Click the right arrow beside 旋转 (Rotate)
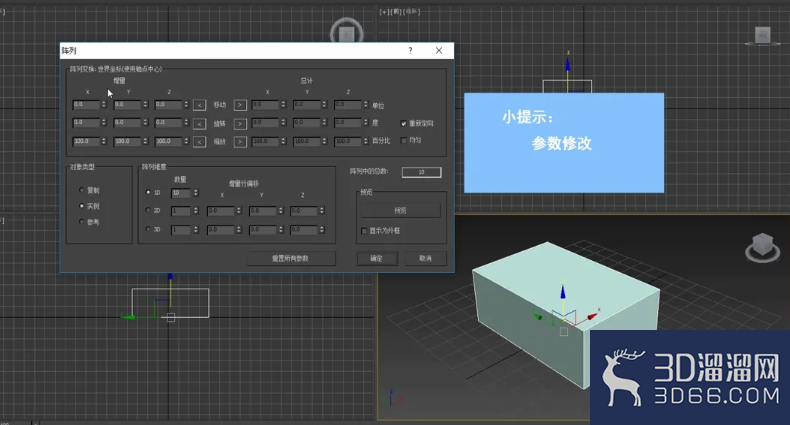The width and height of the screenshot is (790, 425). [240, 124]
